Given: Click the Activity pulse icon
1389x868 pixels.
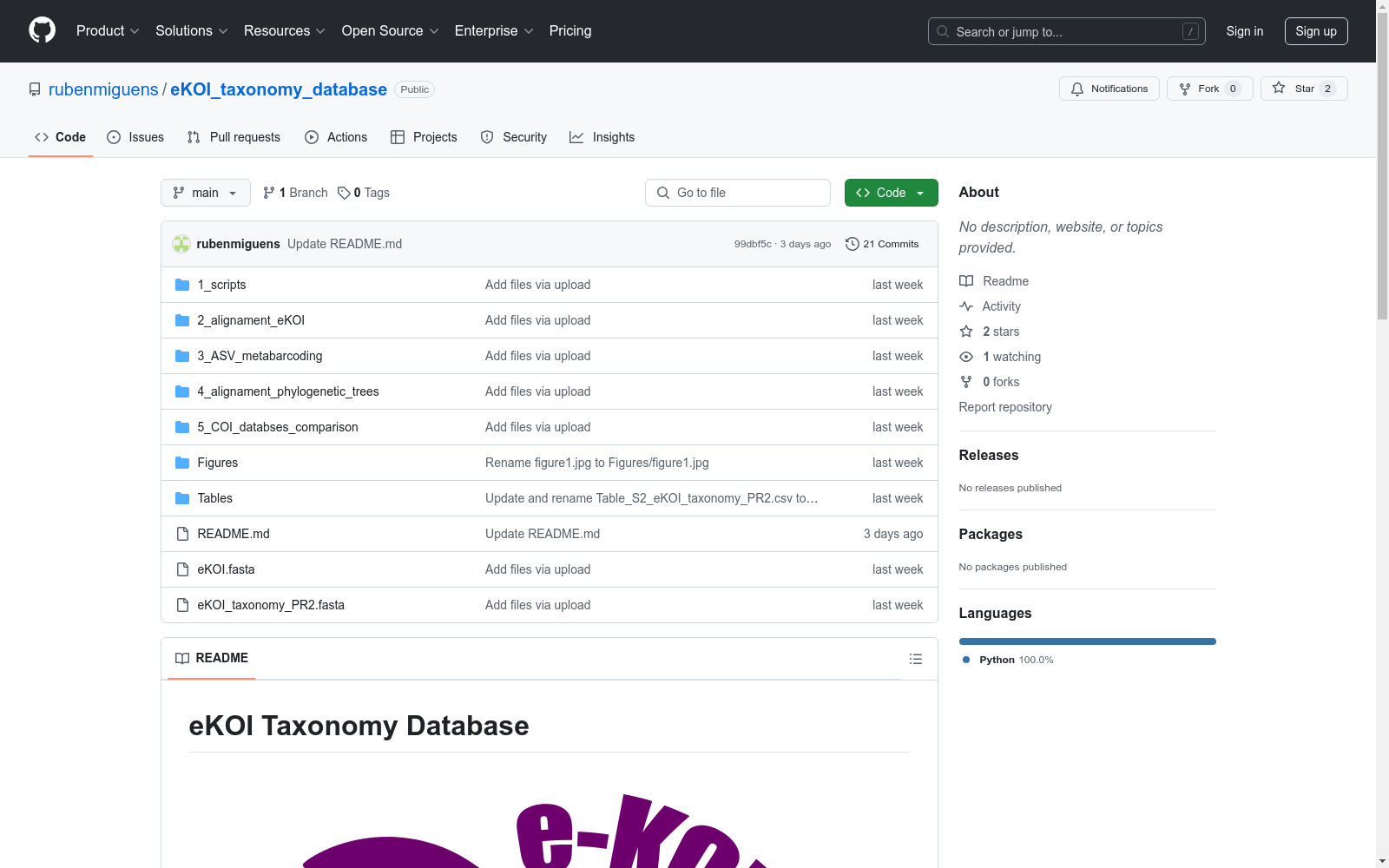Looking at the screenshot, I should coord(966,306).
